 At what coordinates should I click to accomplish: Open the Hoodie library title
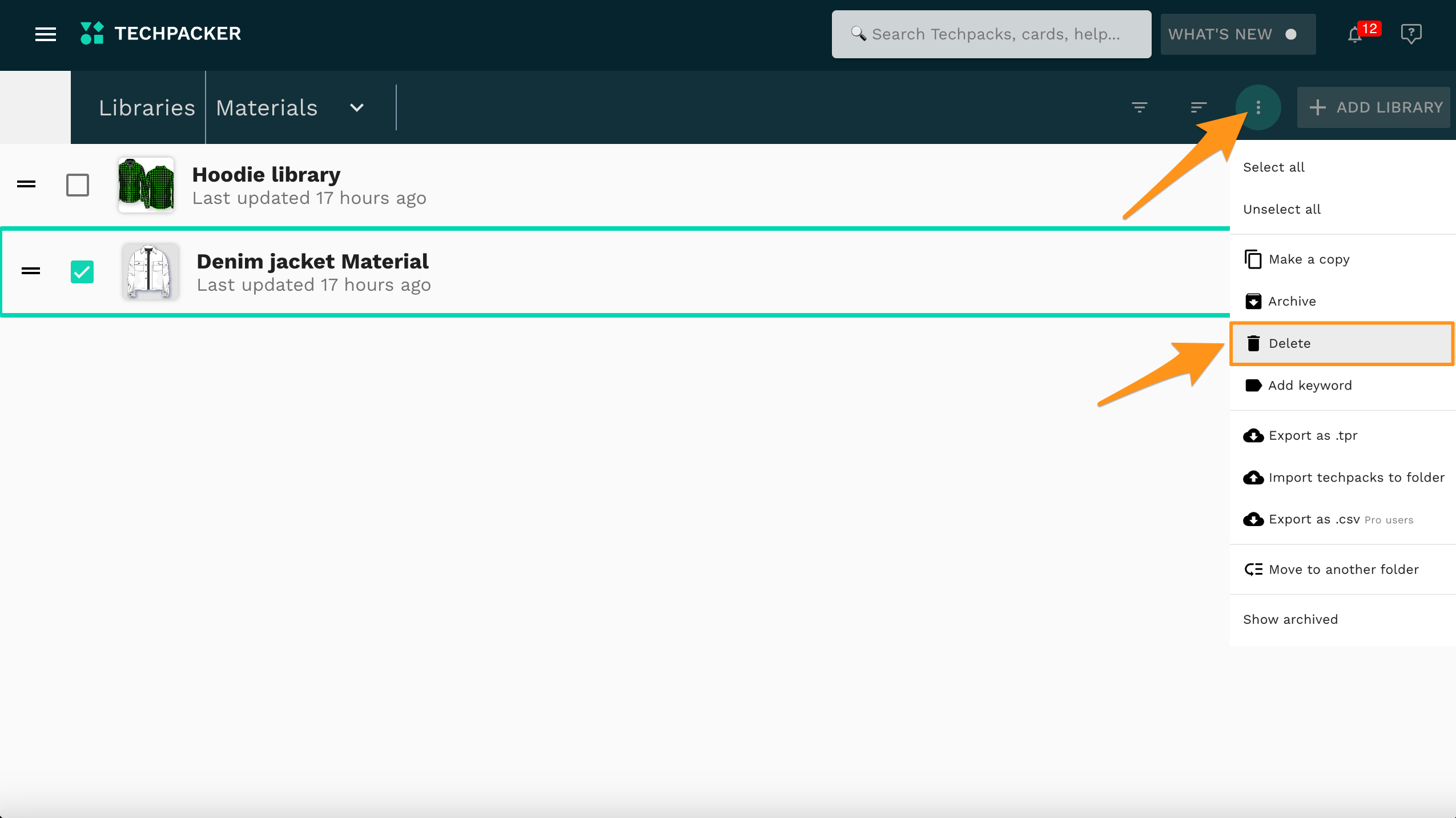[266, 174]
